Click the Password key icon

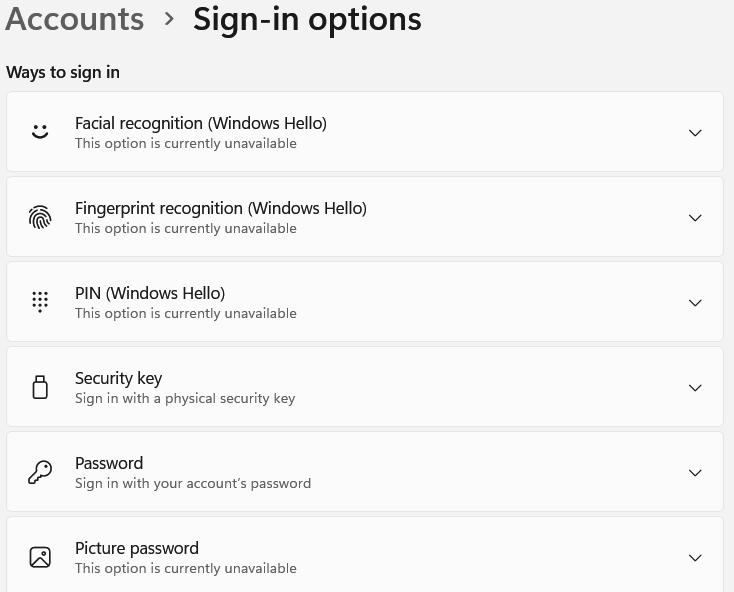click(40, 472)
